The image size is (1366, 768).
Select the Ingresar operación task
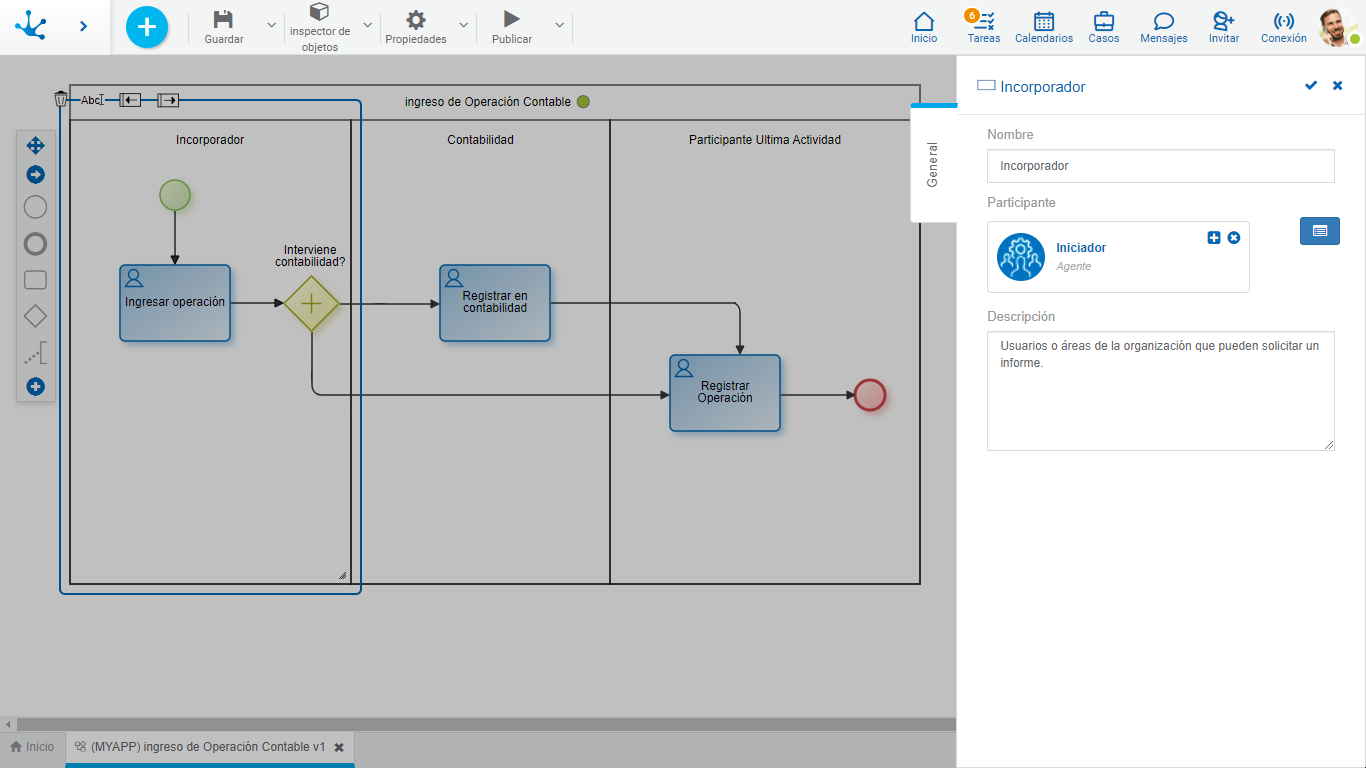[175, 303]
